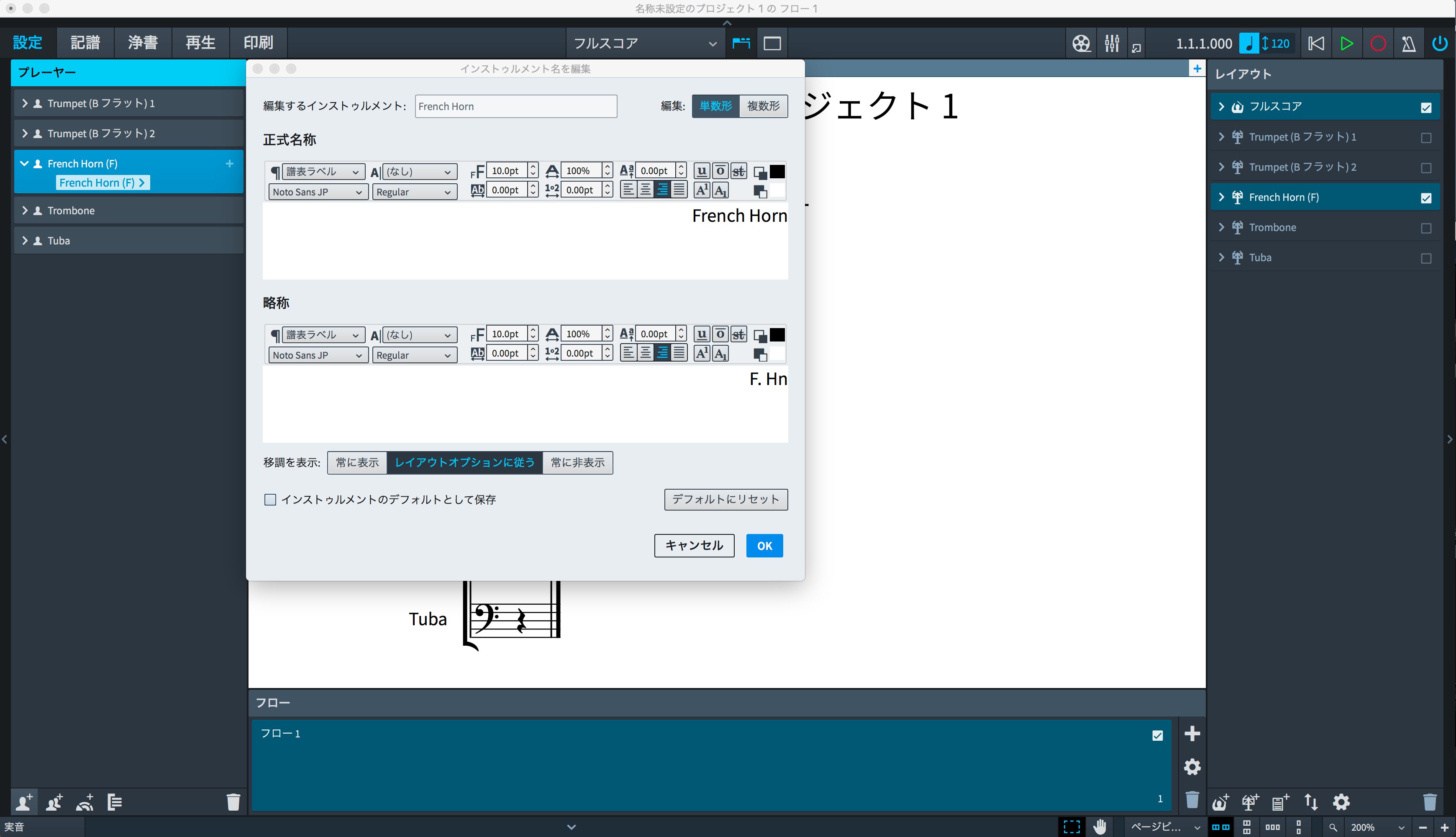Check the Tuba layout checkbox
Screen dimensions: 1456x837
tap(1425, 259)
